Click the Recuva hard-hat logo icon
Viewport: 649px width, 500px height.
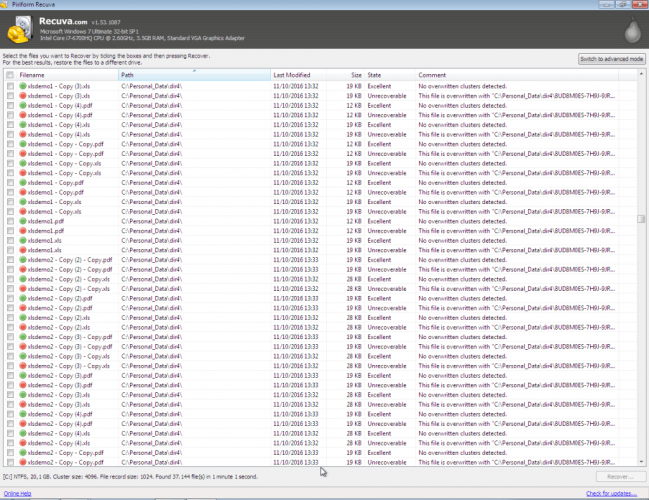click(x=19, y=29)
